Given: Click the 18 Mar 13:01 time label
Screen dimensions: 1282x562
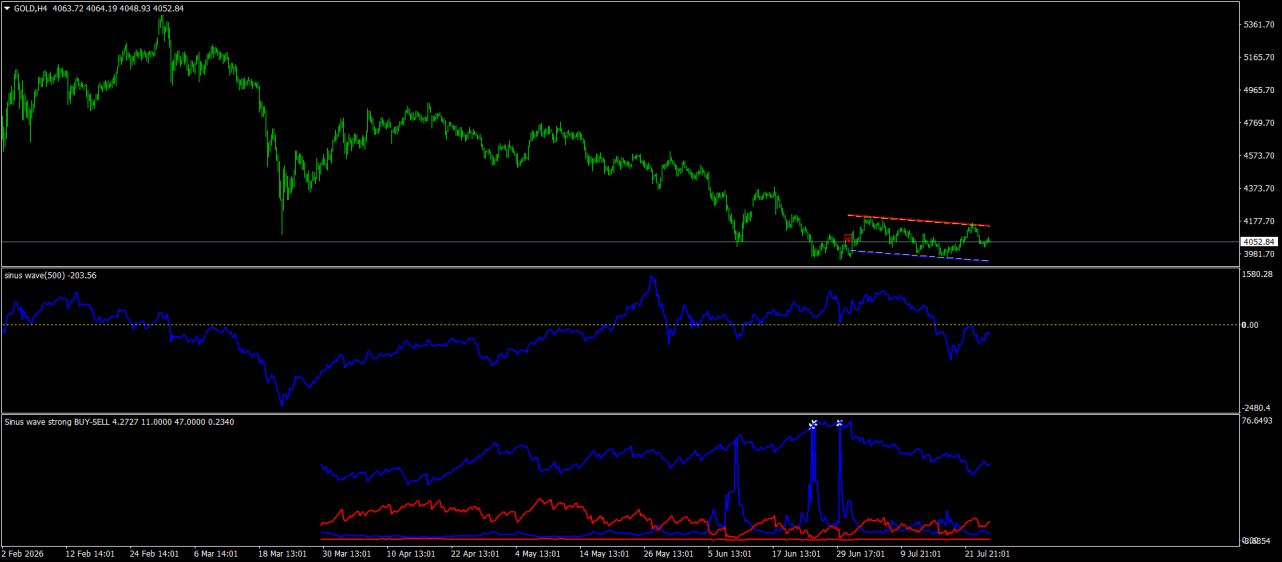Looking at the screenshot, I should 281,552.
